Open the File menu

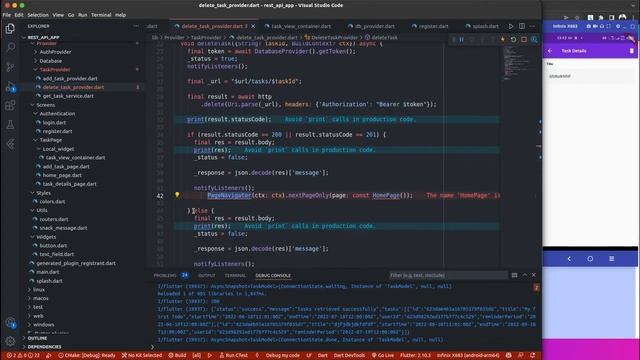tap(7, 15)
